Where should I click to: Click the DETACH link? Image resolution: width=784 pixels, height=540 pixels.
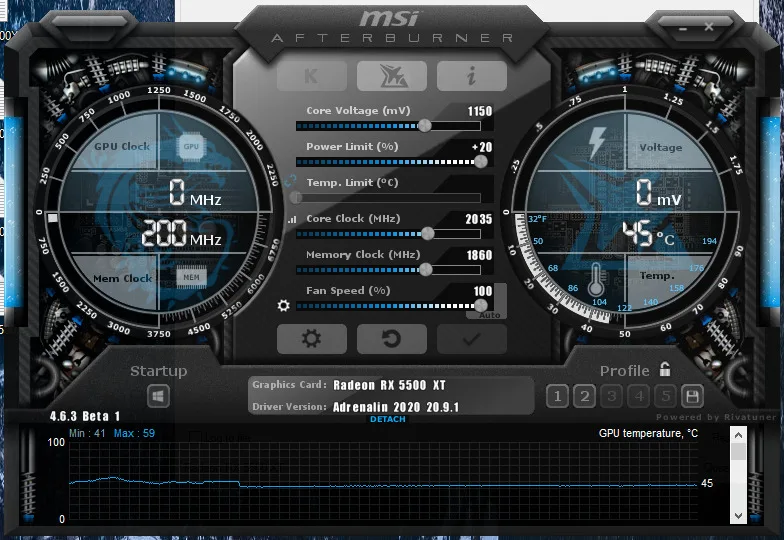(x=388, y=419)
